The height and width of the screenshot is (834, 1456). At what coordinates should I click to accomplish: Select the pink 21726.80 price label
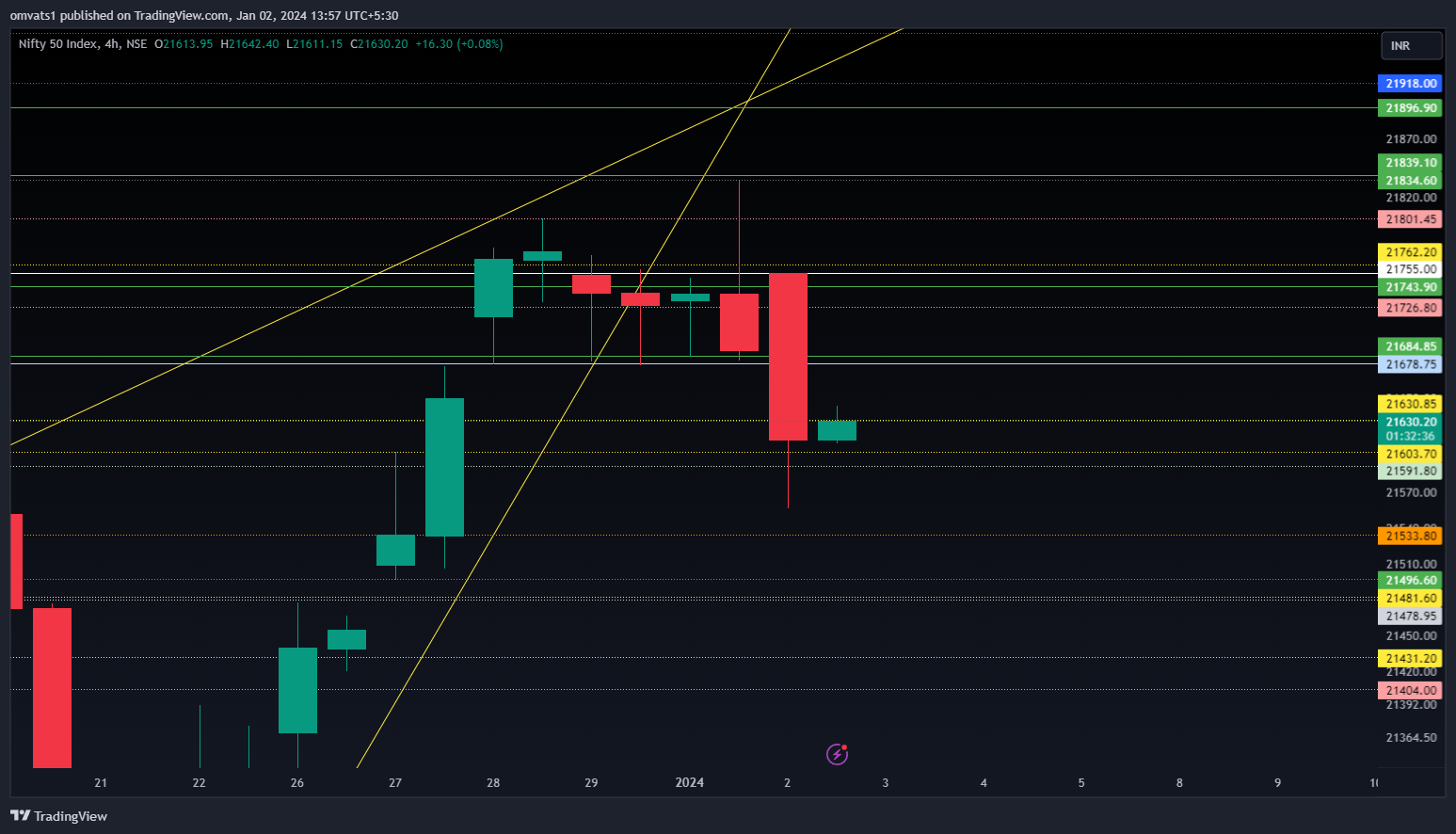[x=1410, y=308]
